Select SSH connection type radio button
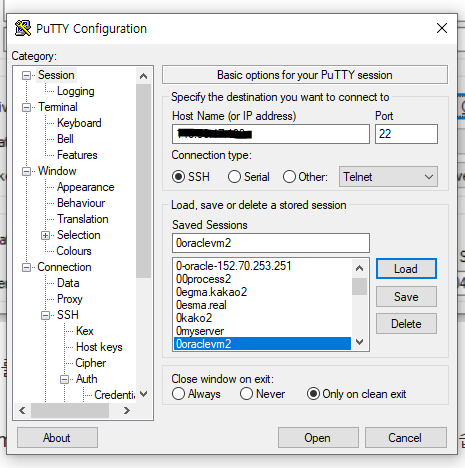Image resolution: width=465 pixels, height=468 pixels. click(178, 177)
